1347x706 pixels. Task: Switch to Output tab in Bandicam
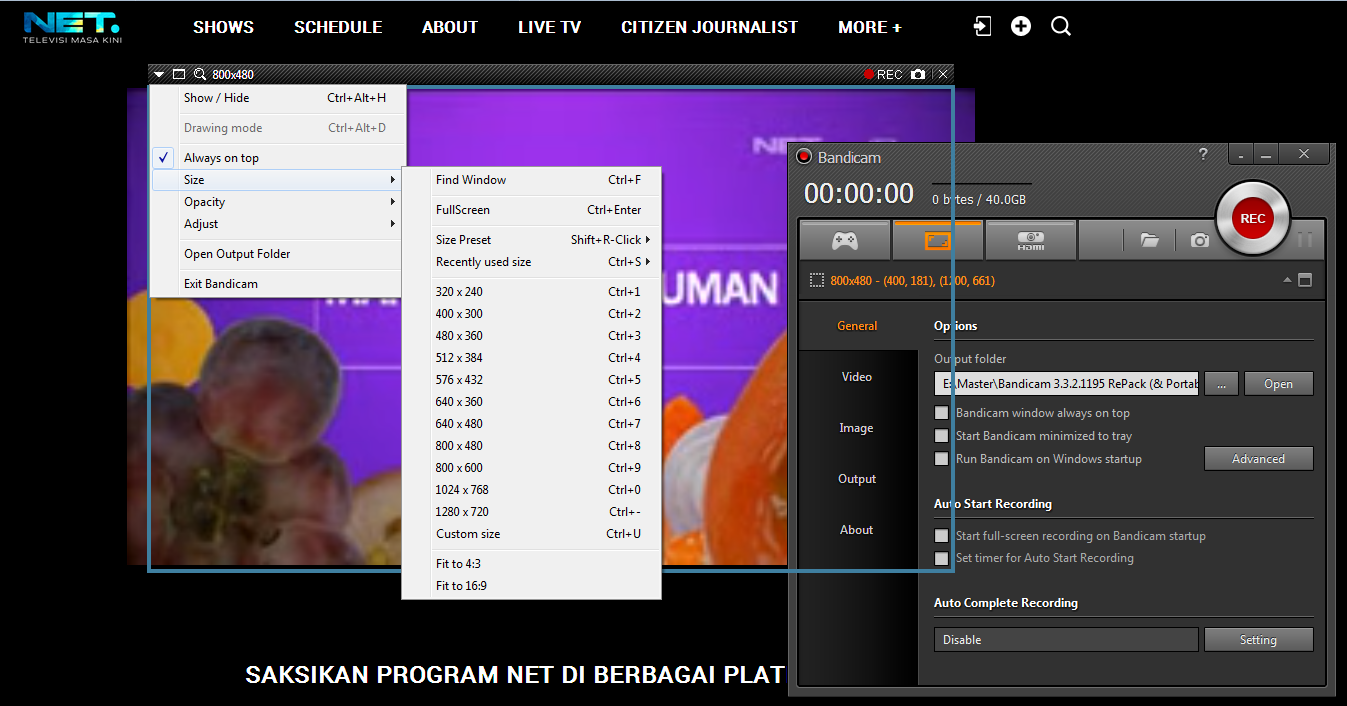857,479
